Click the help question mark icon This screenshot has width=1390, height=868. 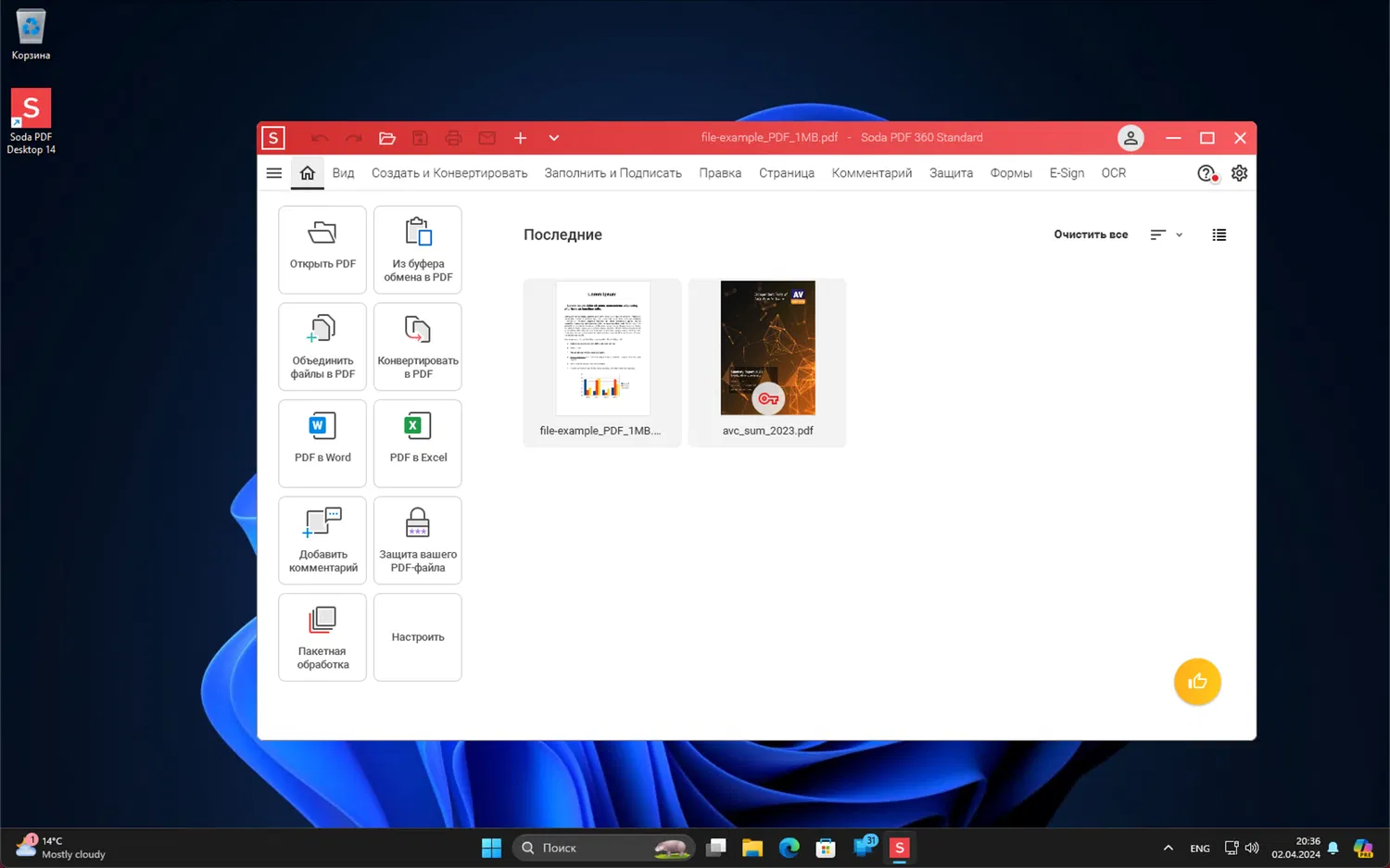pyautogui.click(x=1206, y=173)
